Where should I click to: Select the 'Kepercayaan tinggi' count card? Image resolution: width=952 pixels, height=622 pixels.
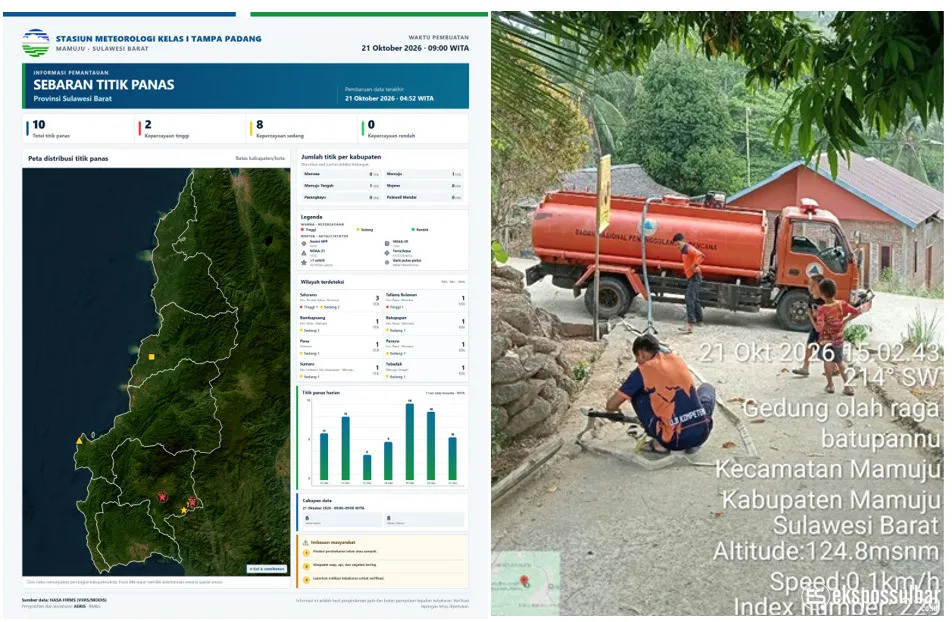pos(189,129)
